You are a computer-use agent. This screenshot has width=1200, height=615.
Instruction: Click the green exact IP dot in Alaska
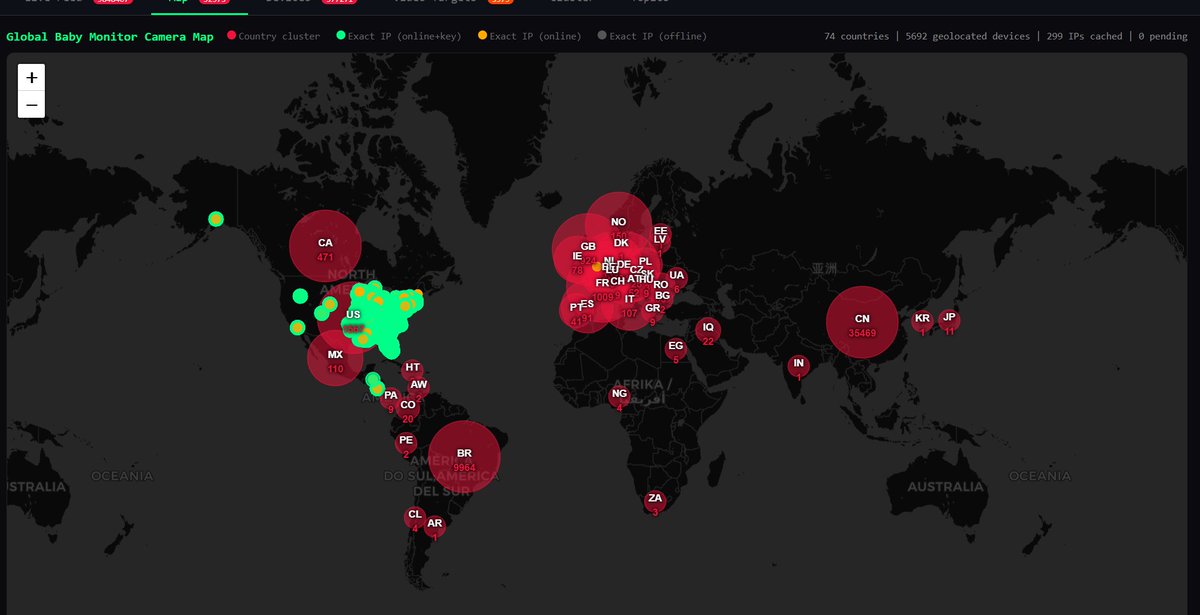216,219
